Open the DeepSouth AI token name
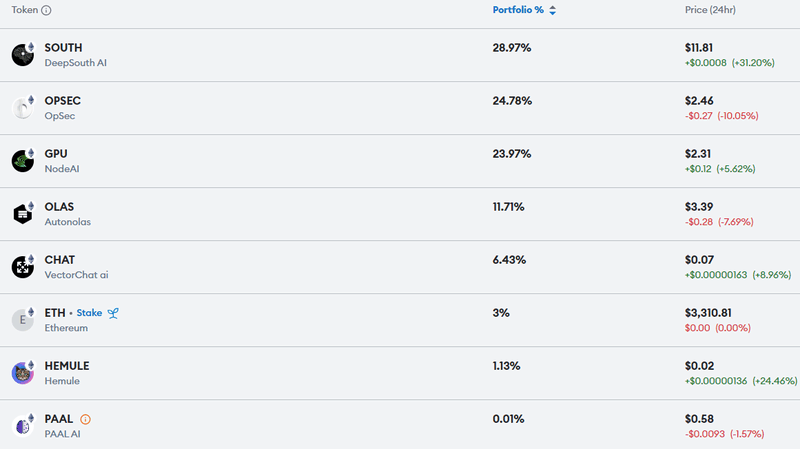Screen dimensions: 800x449 [75, 62]
